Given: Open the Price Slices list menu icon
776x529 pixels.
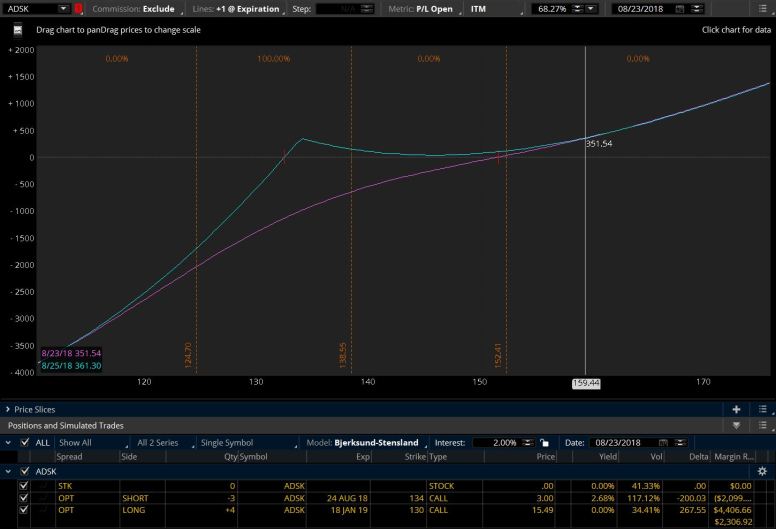Looking at the screenshot, I should pos(762,409).
